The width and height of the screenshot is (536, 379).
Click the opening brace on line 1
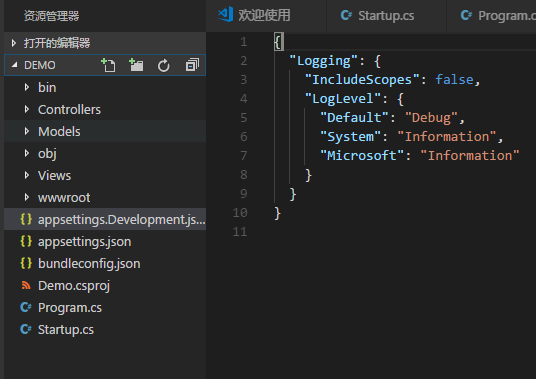coord(278,42)
